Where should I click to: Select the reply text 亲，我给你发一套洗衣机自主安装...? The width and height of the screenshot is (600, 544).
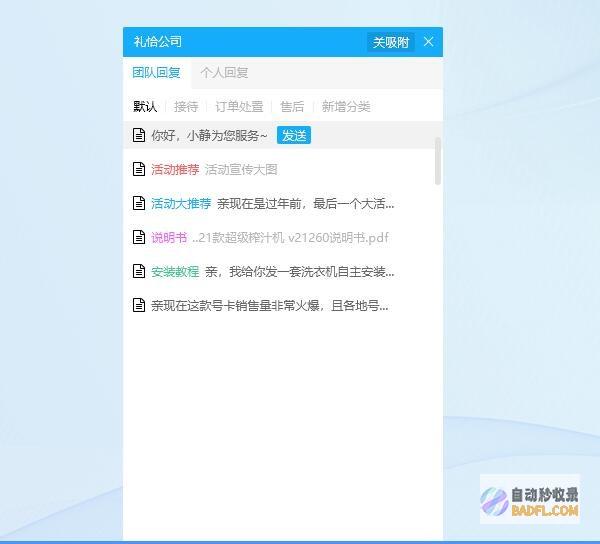(x=300, y=272)
